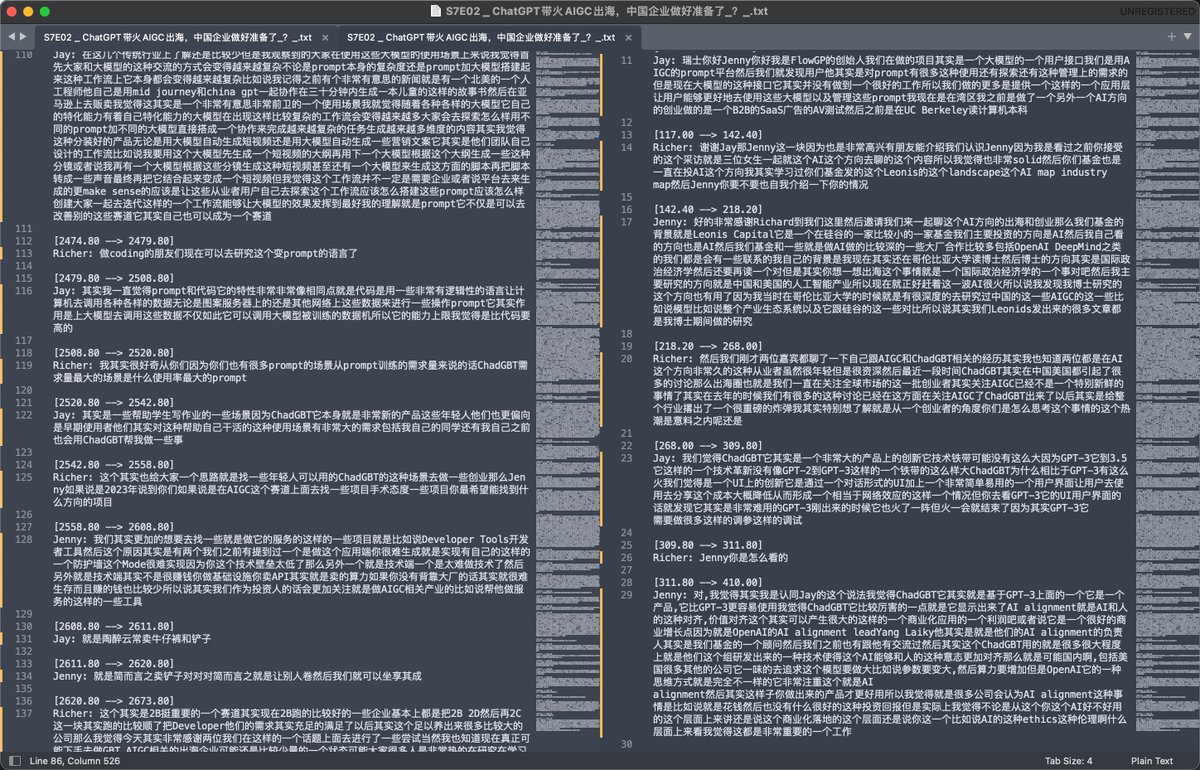Open a new tab with plus icon

pyautogui.click(x=1172, y=36)
